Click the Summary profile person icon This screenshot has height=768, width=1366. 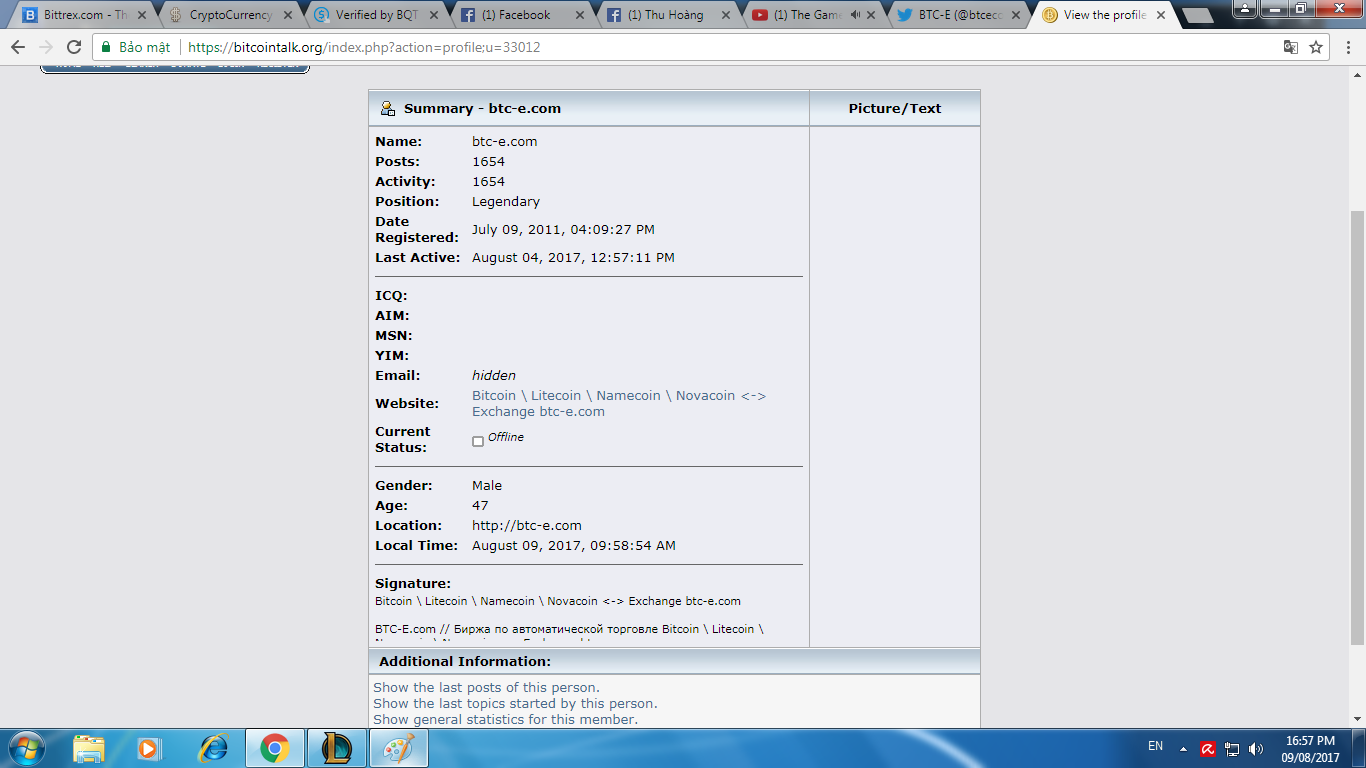[x=388, y=108]
